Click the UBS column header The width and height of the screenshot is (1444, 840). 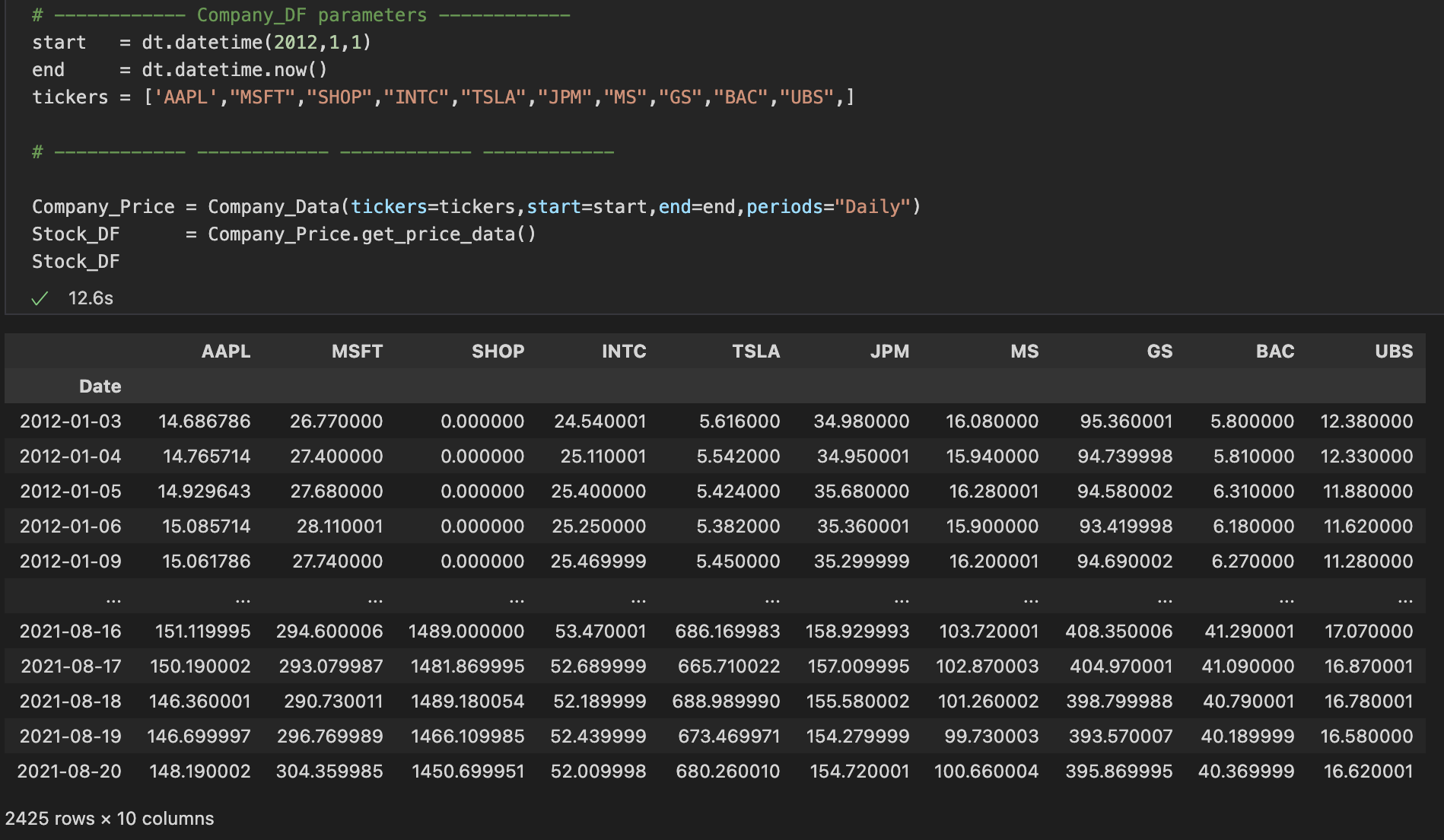tap(1394, 352)
